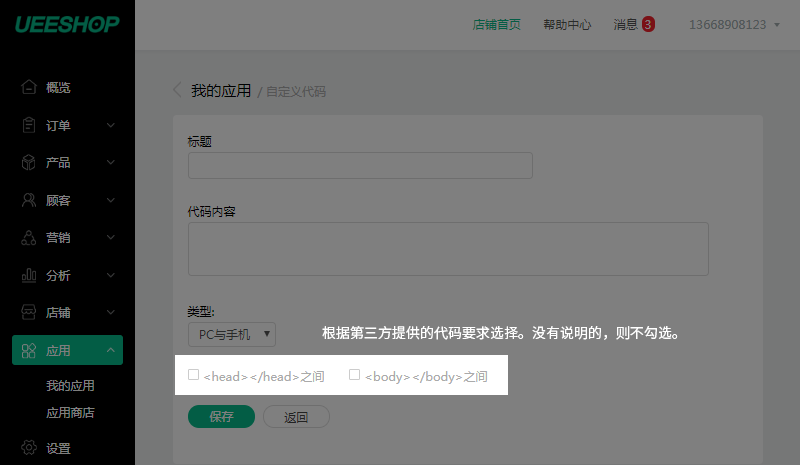This screenshot has height=465, width=800.
Task: Expand the 顾客 menu chevron
Action: [x=111, y=200]
